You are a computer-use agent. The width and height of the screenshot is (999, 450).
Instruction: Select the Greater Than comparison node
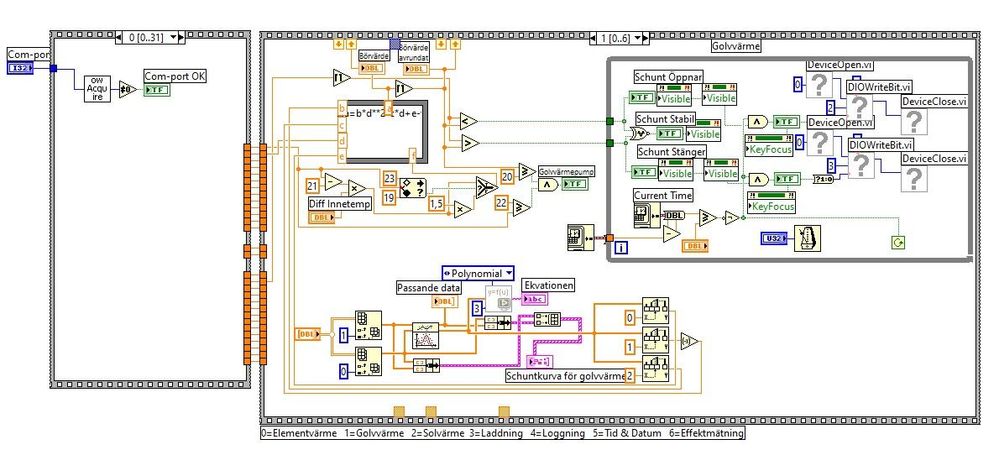click(x=470, y=144)
